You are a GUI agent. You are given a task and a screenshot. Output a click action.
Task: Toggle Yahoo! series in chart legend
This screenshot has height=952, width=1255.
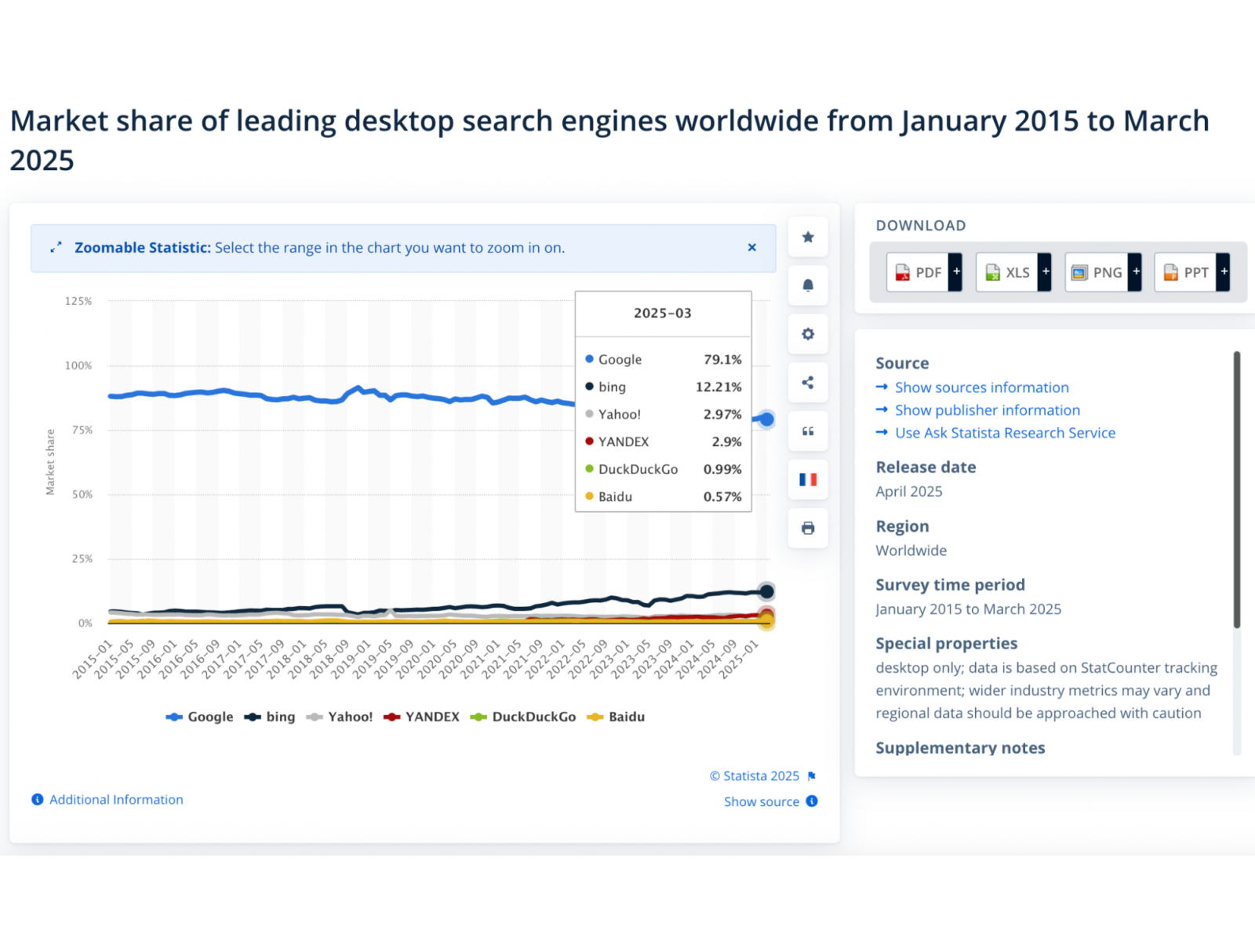[340, 717]
